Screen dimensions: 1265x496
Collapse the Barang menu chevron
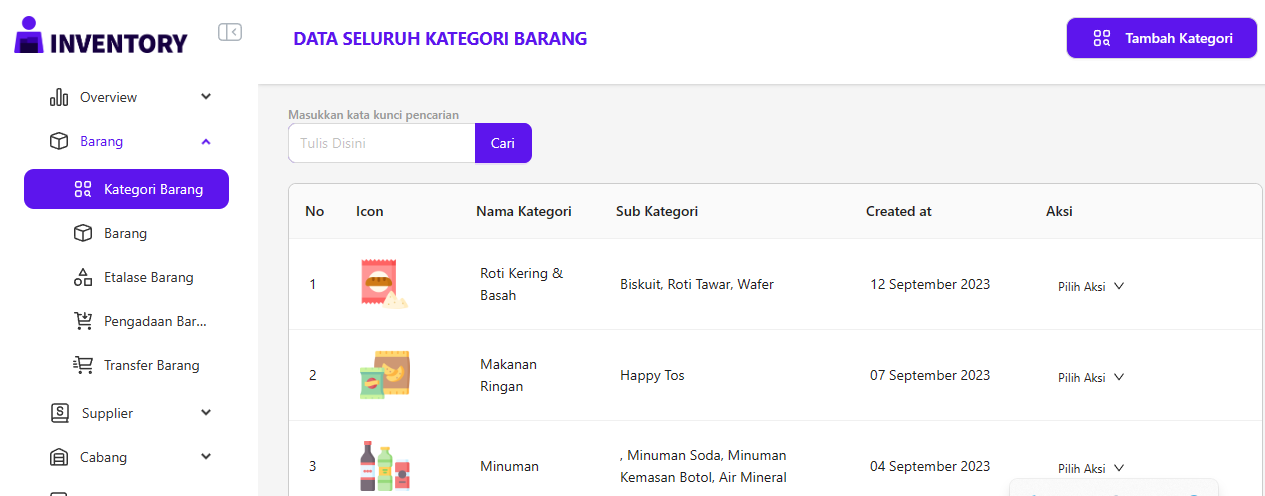(x=206, y=141)
